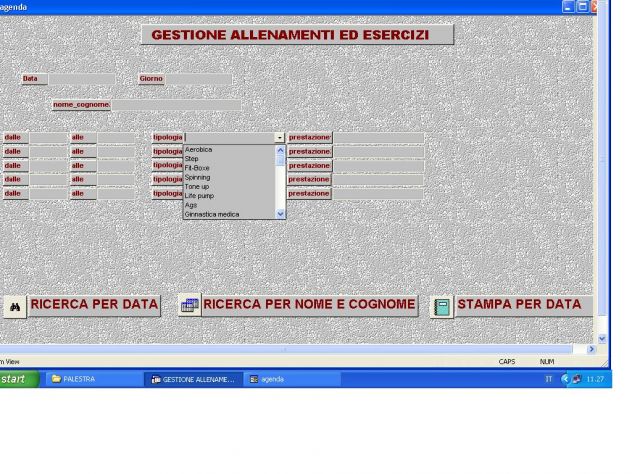
Task: Click the fifth row dalle field
Action: click(48, 194)
